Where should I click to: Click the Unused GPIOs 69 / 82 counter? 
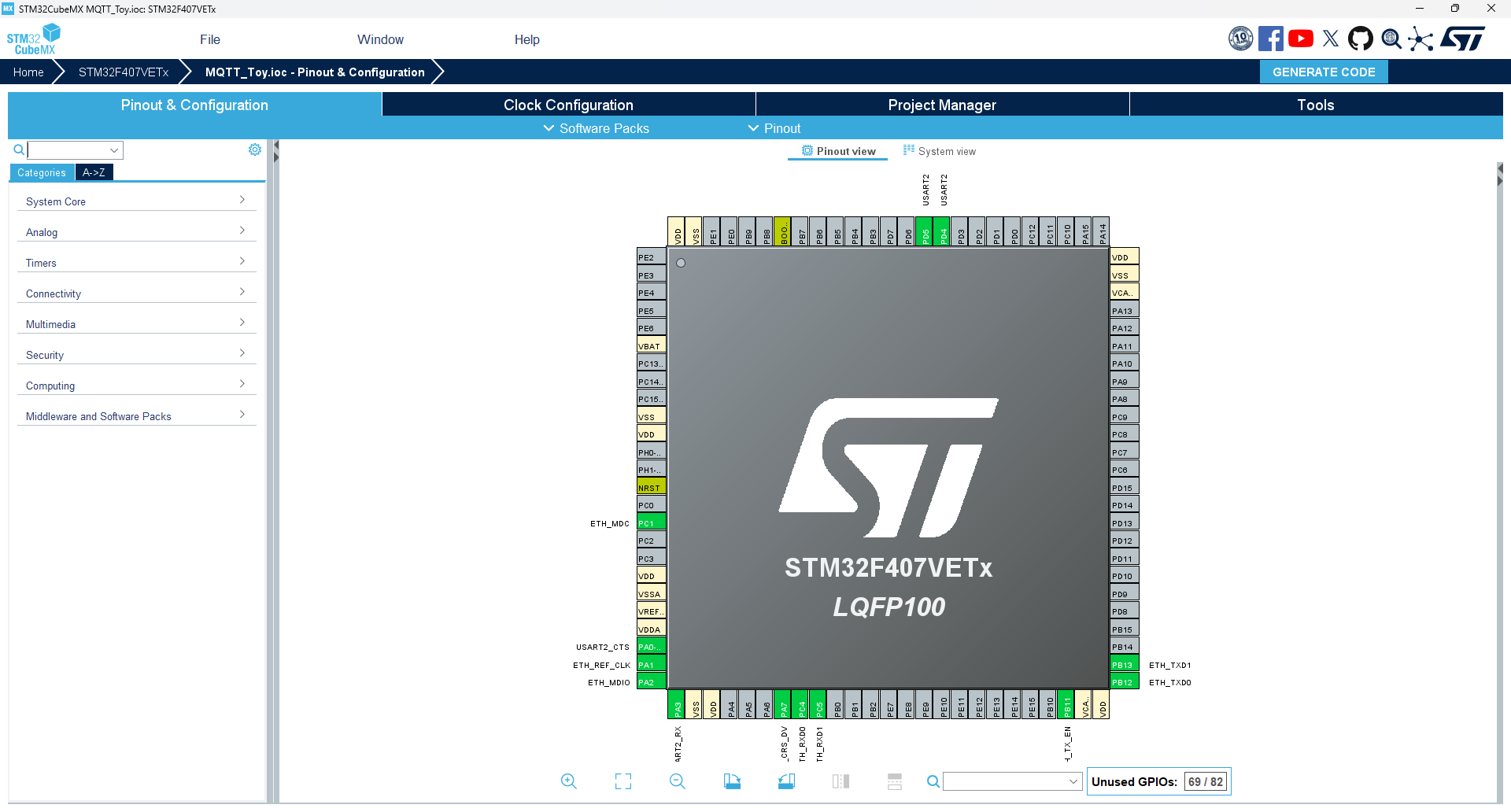(1158, 781)
